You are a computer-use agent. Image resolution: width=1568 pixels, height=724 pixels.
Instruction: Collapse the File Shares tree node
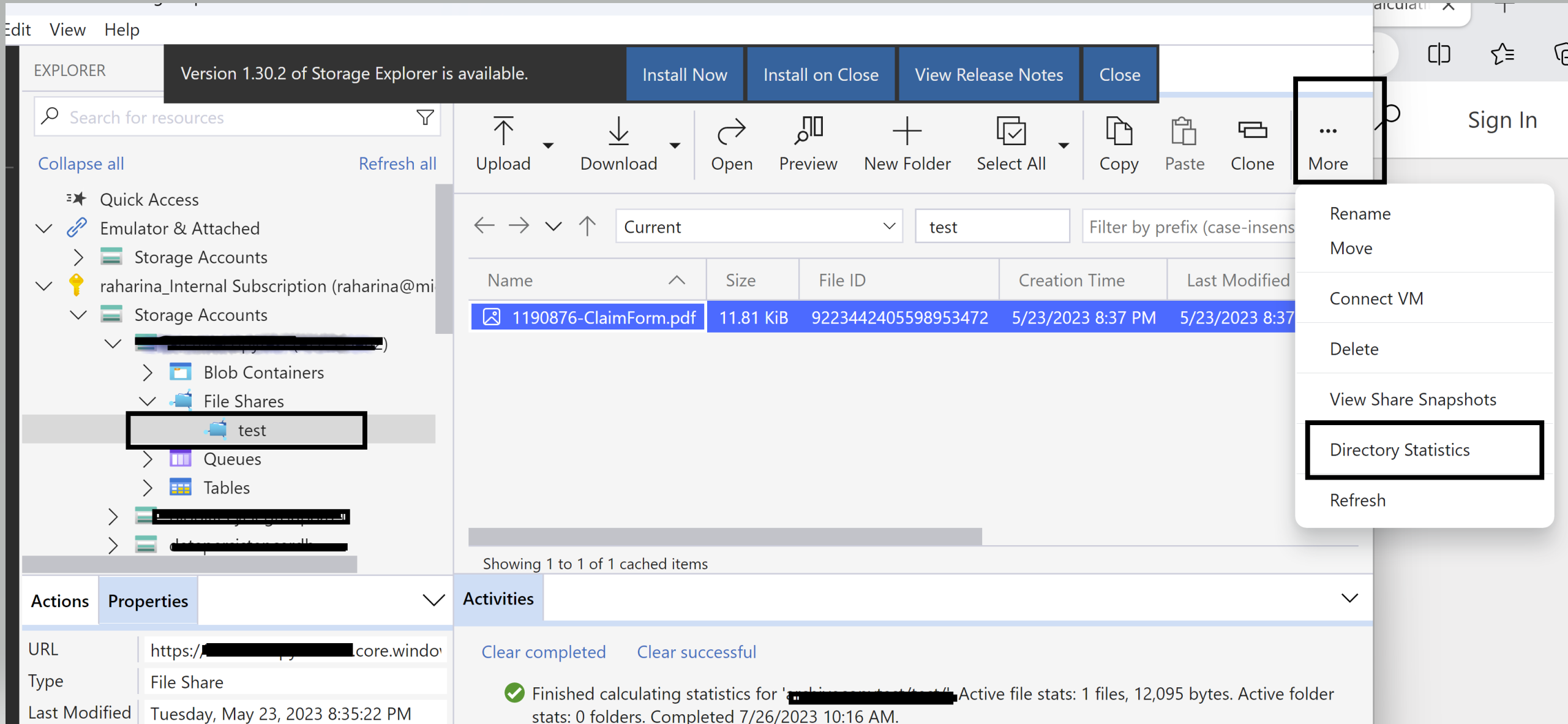click(x=148, y=401)
